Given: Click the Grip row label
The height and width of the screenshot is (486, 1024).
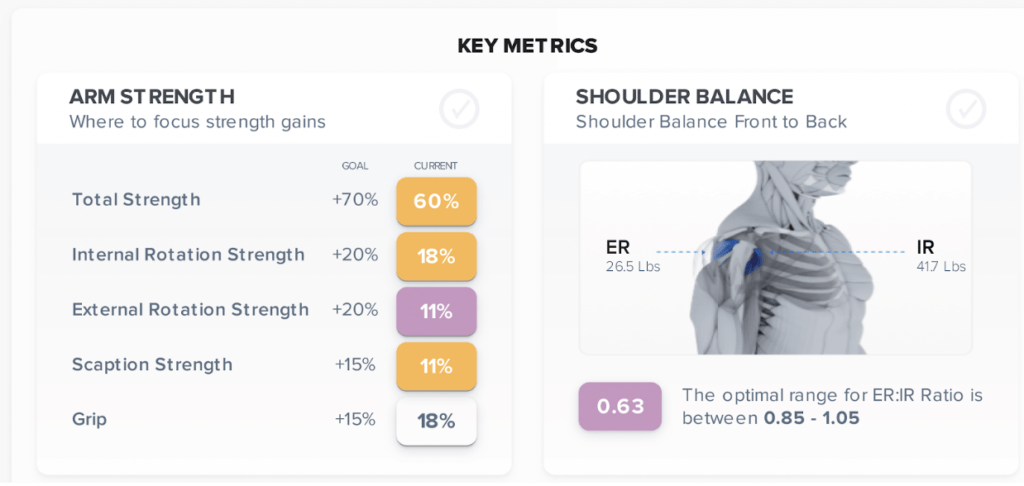Looking at the screenshot, I should pos(89,420).
